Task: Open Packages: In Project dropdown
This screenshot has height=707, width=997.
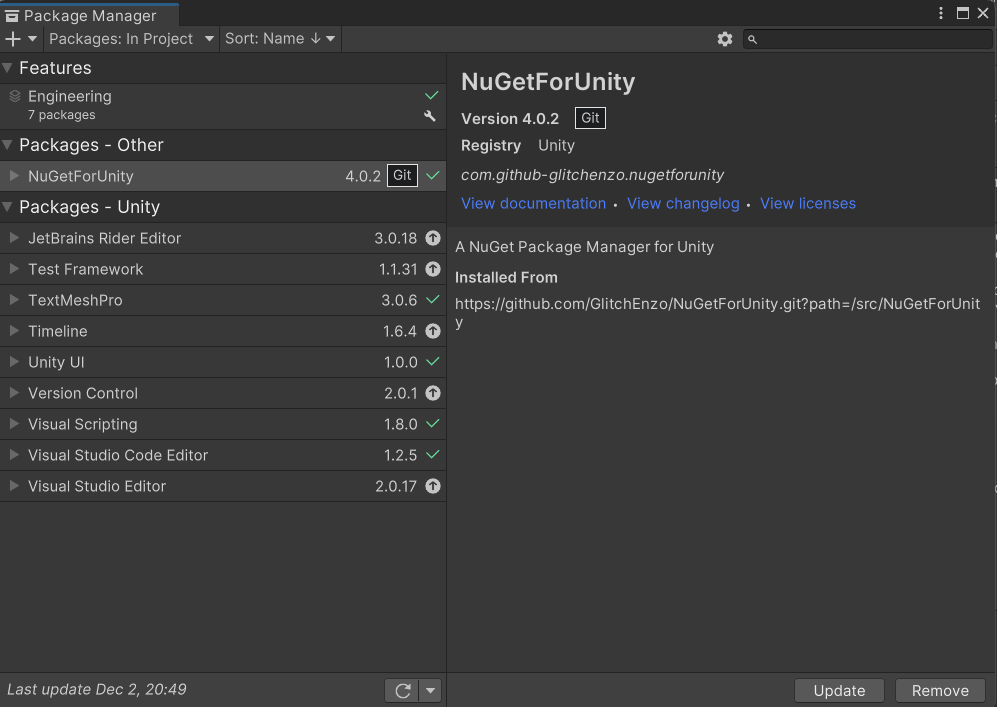Action: tap(131, 39)
